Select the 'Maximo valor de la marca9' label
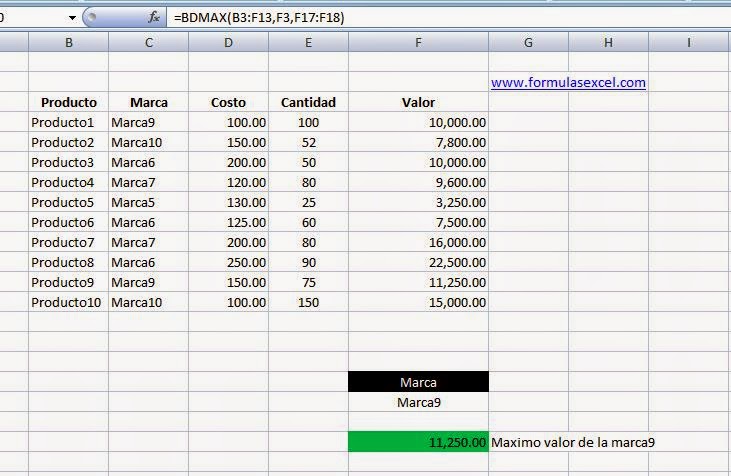731x476 pixels. coord(574,442)
